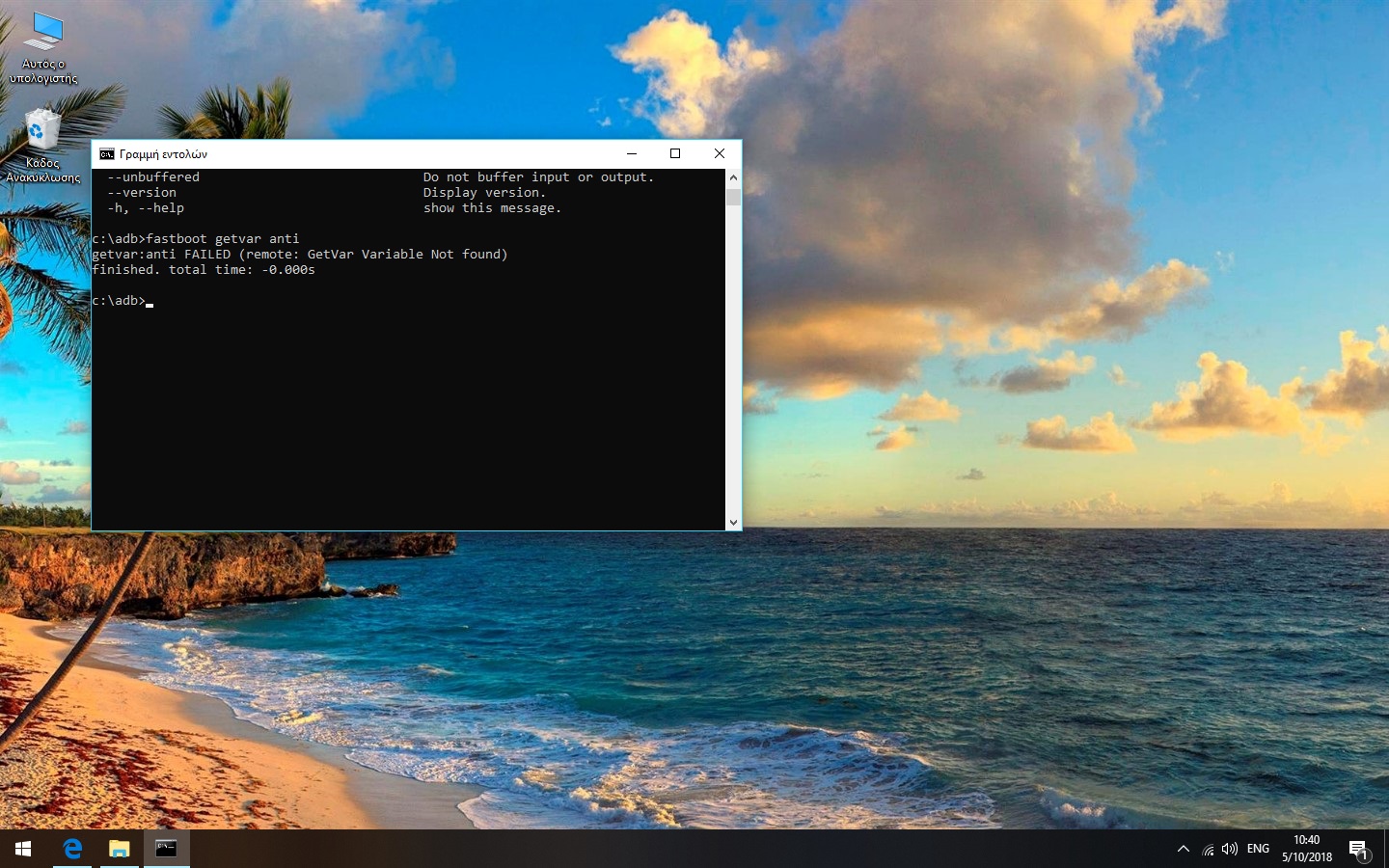
Task: Click the Command Prompt taskbar button
Action: tap(166, 849)
